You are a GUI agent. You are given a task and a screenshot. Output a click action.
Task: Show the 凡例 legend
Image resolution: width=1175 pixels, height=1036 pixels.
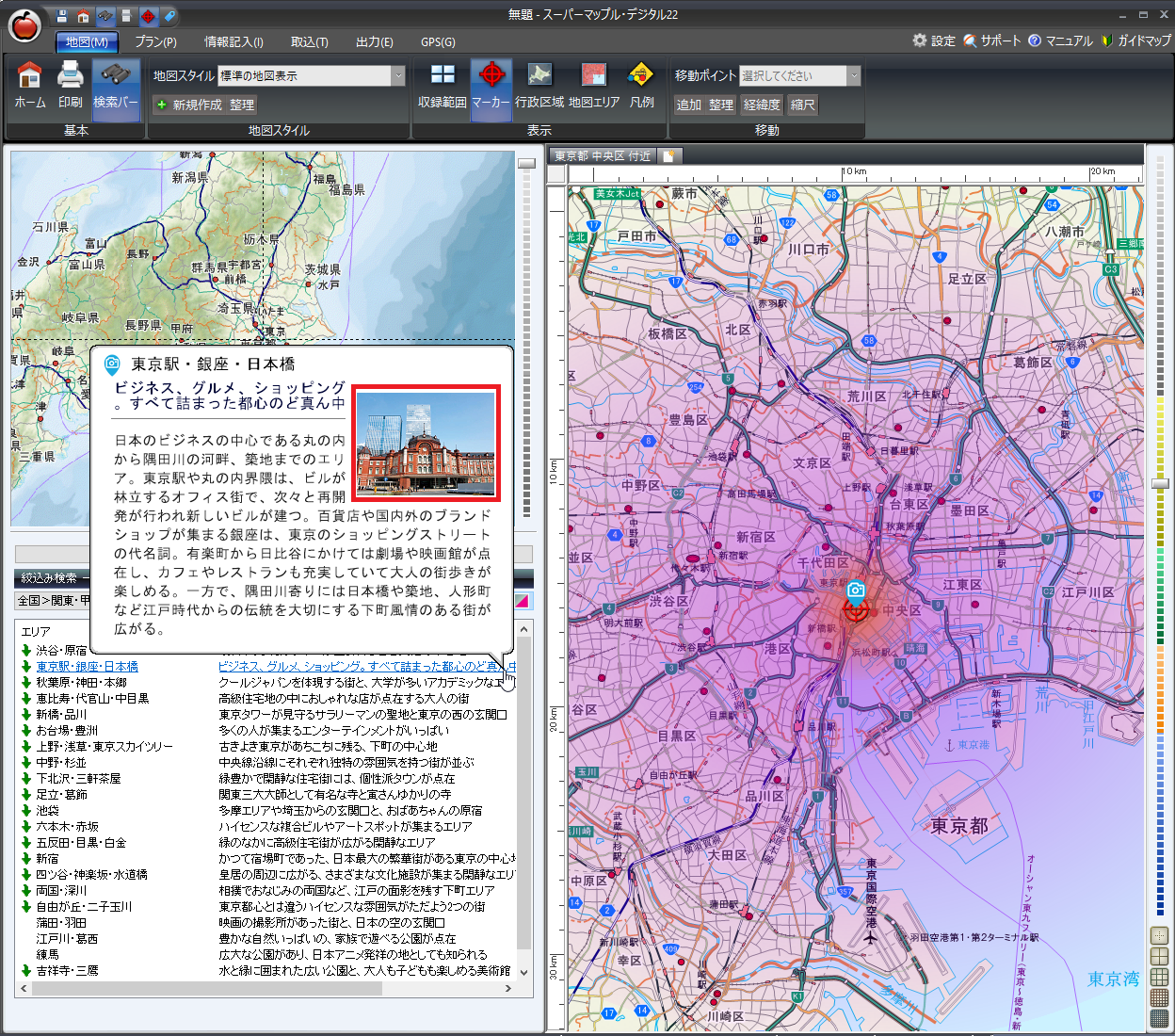click(x=642, y=86)
